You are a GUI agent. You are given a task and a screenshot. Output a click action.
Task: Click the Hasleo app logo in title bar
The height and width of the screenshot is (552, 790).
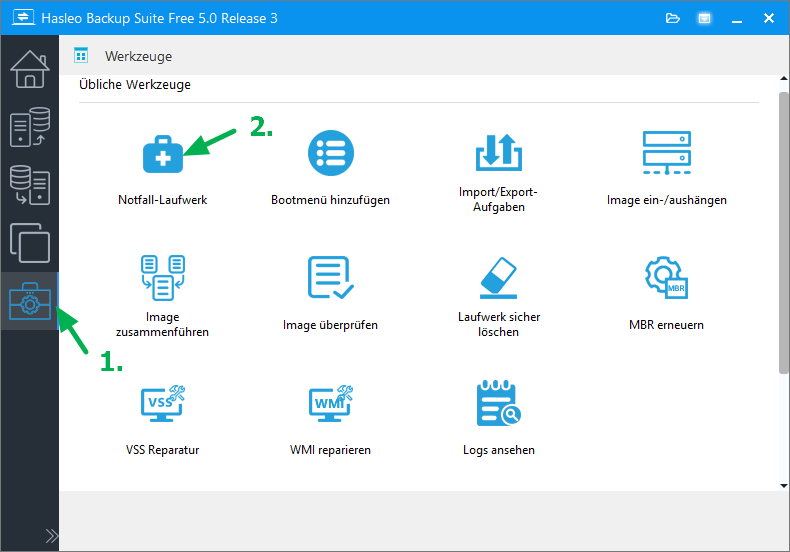tap(23, 17)
